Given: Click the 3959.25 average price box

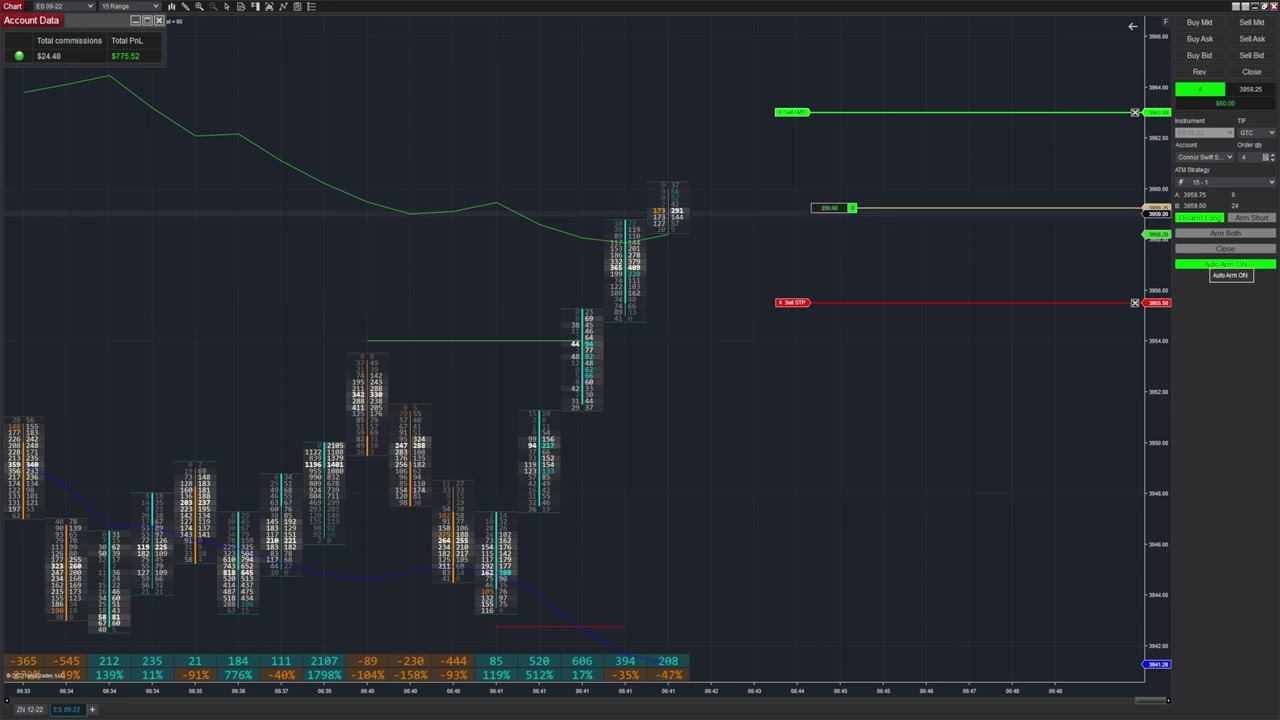Looking at the screenshot, I should click(x=1250, y=89).
